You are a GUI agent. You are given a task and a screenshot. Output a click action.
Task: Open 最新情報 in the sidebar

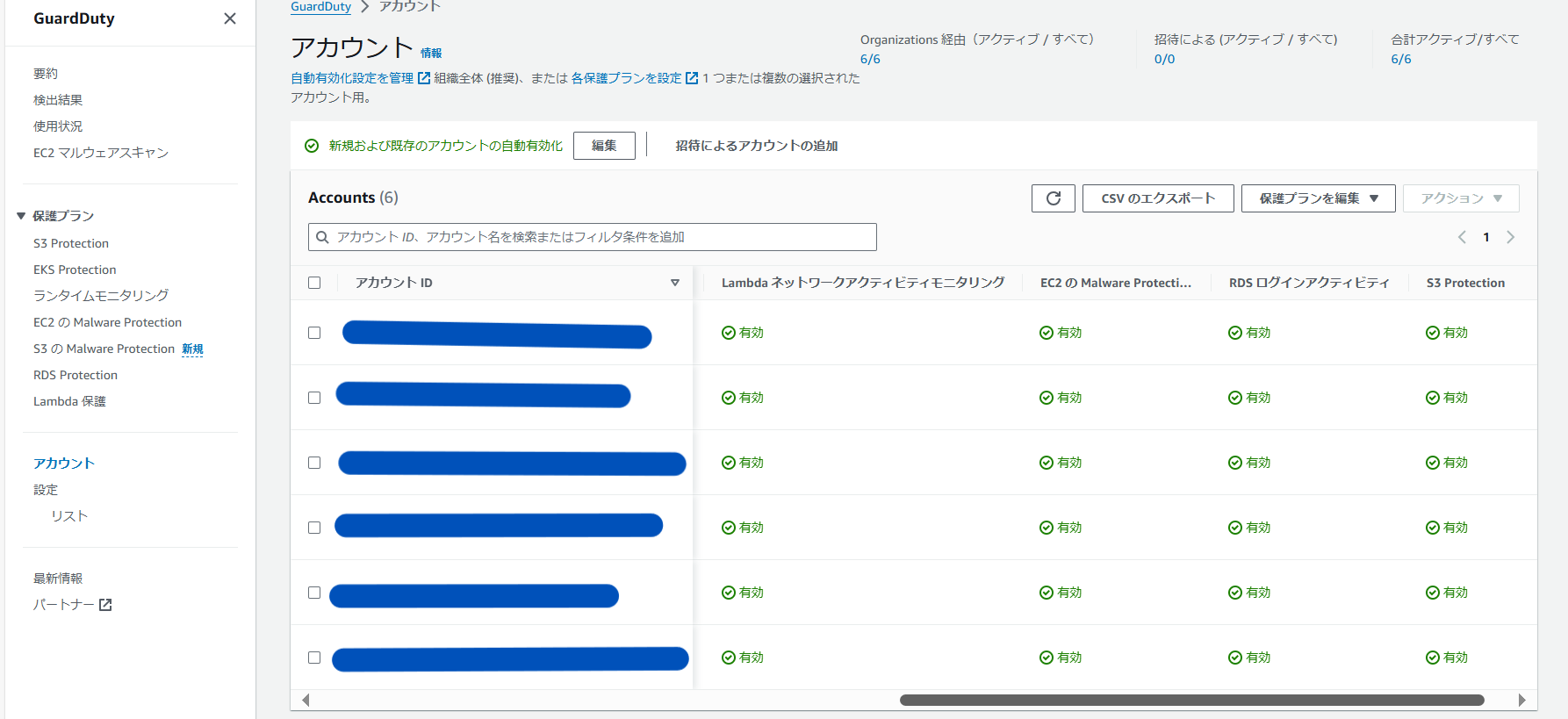[58, 579]
